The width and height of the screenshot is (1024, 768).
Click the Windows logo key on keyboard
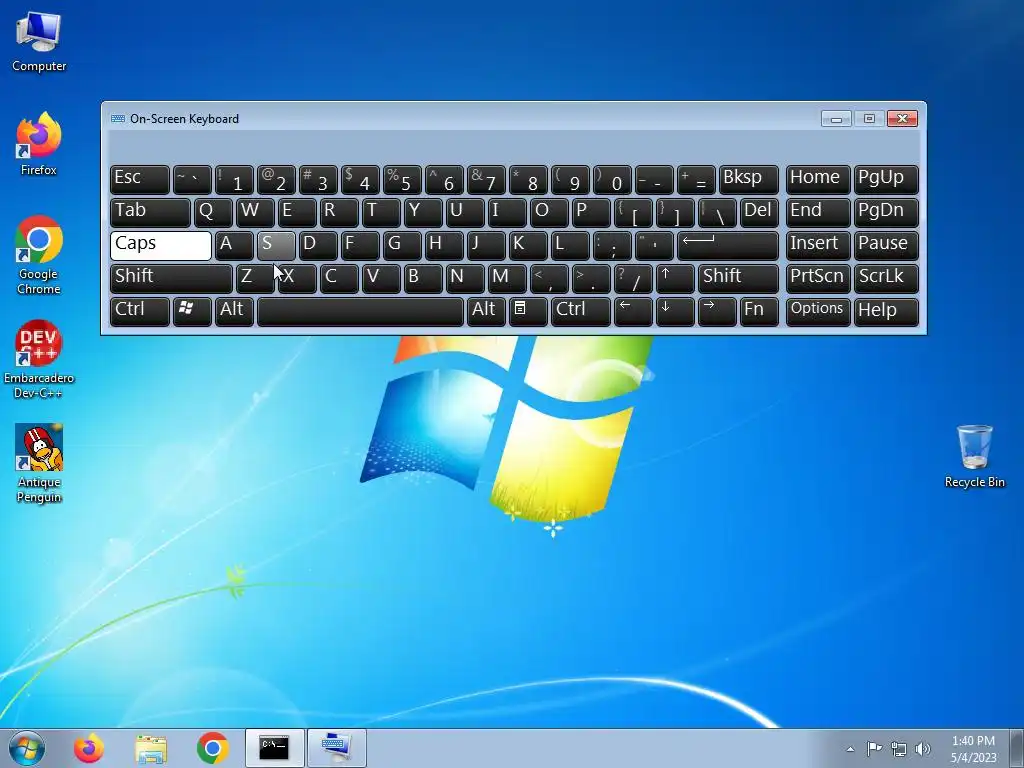pyautogui.click(x=191, y=312)
